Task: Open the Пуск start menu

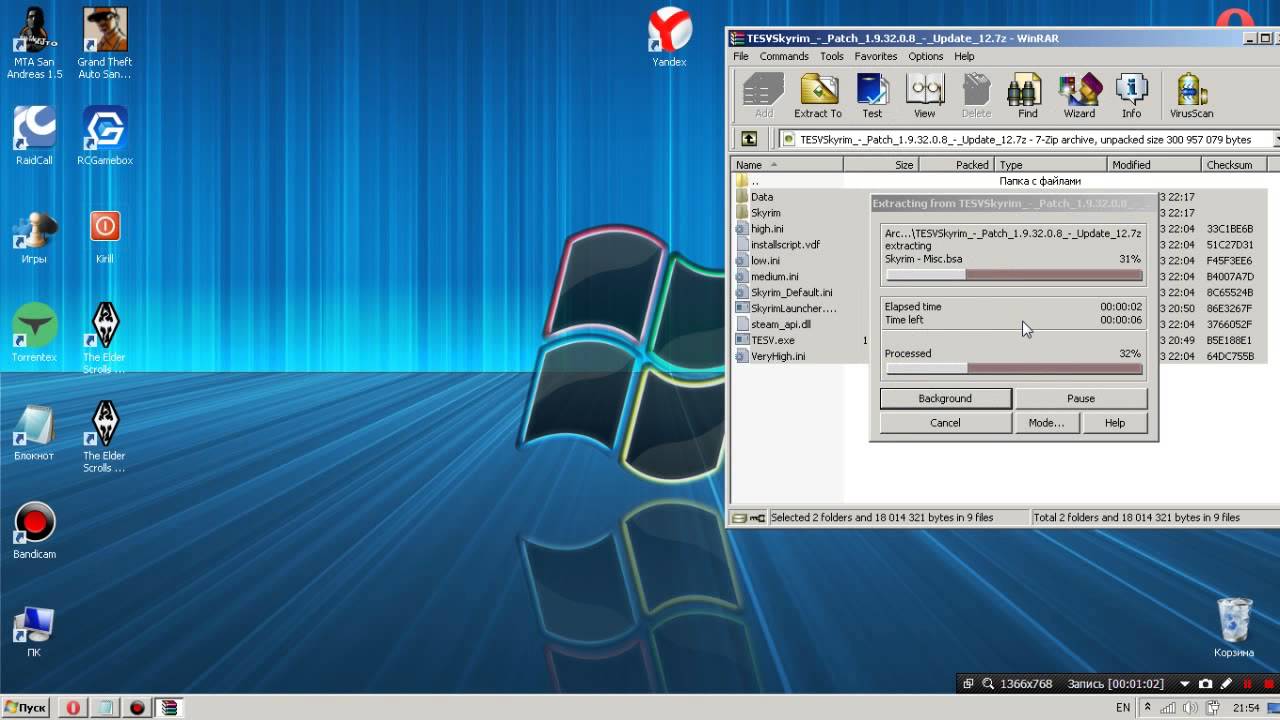Action: coord(25,708)
